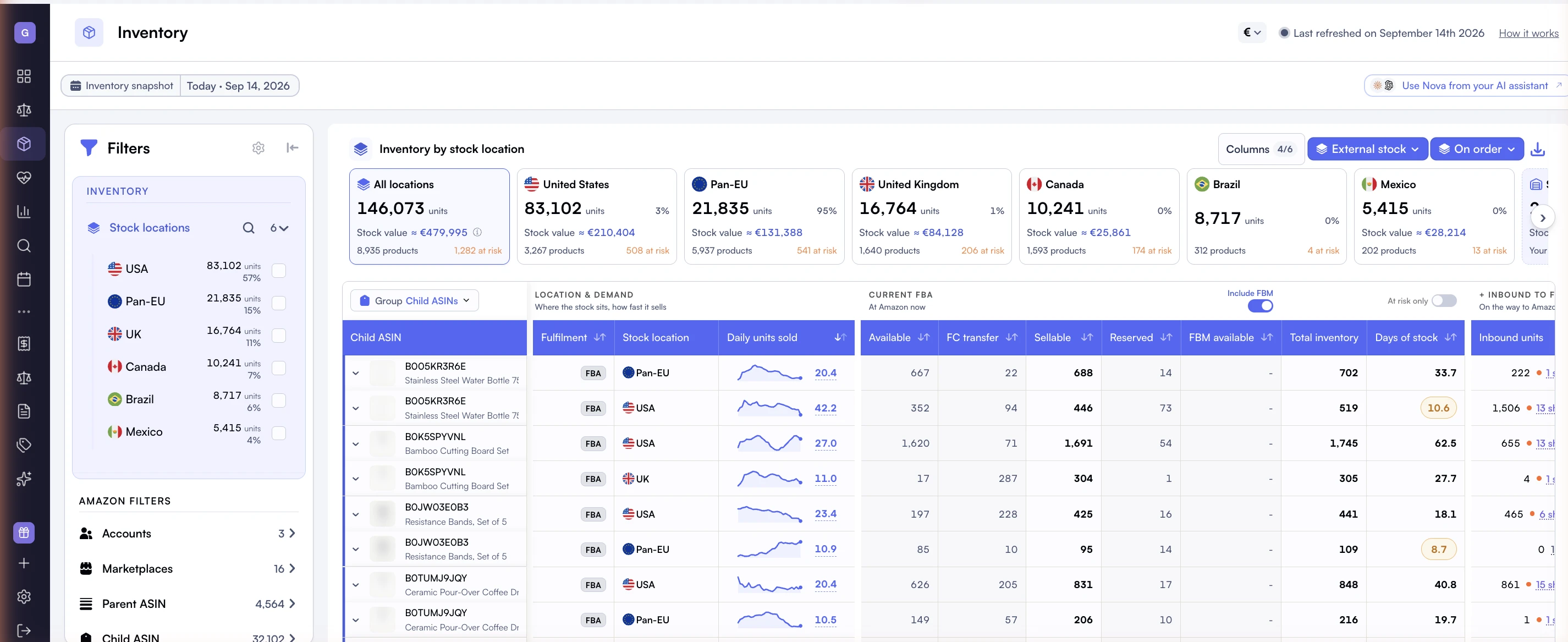Download inventory table export icon
Image resolution: width=1568 pixels, height=642 pixels.
(1538, 149)
